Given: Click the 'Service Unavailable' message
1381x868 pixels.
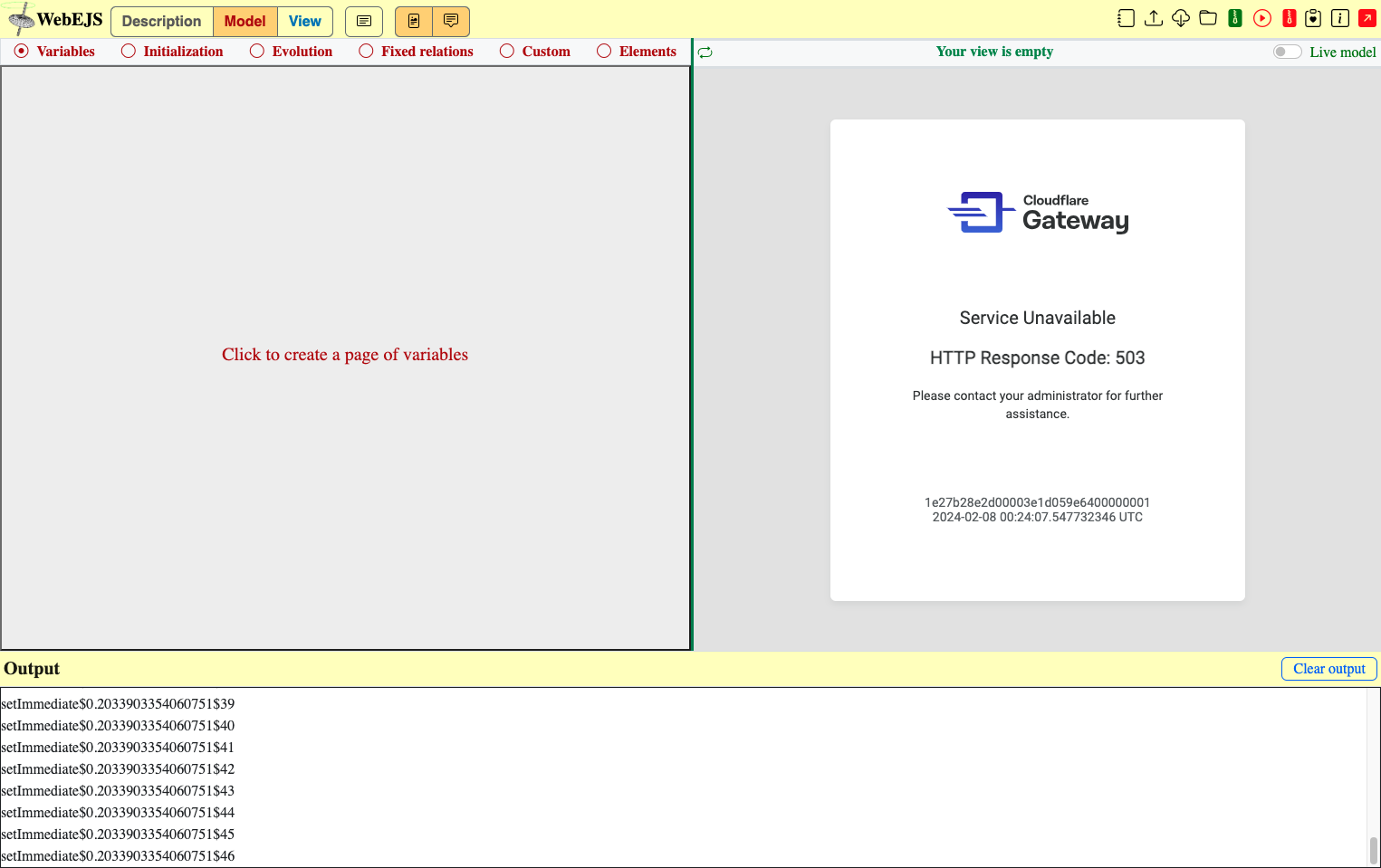Looking at the screenshot, I should tap(1038, 318).
